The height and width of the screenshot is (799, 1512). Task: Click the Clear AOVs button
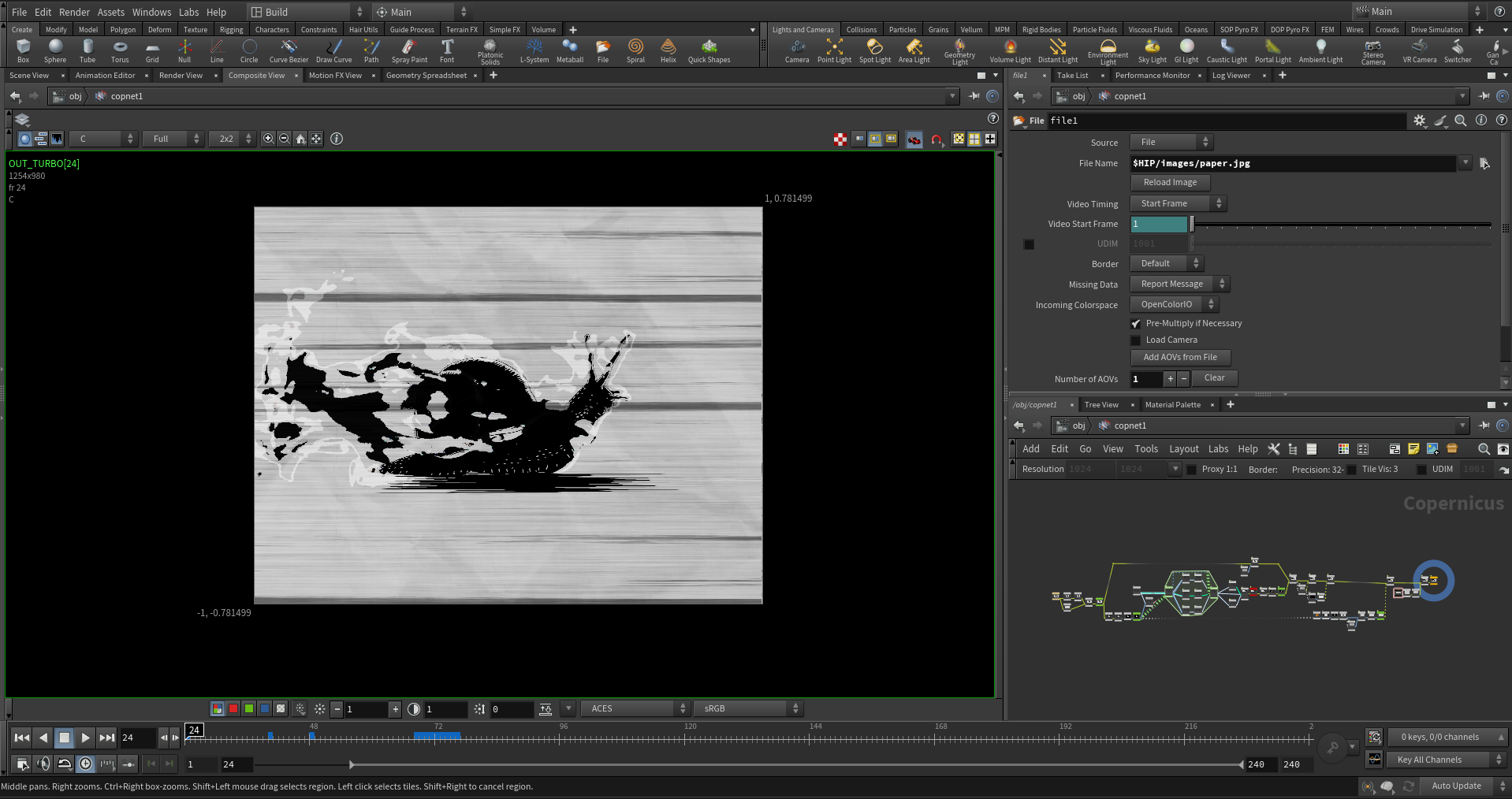(x=1214, y=378)
